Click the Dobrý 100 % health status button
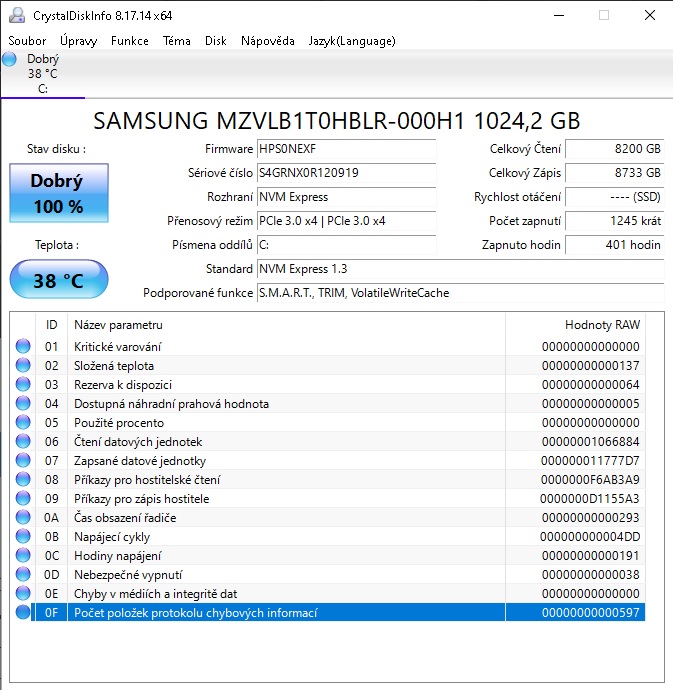Image resolution: width=673 pixels, height=690 pixels. pos(56,194)
